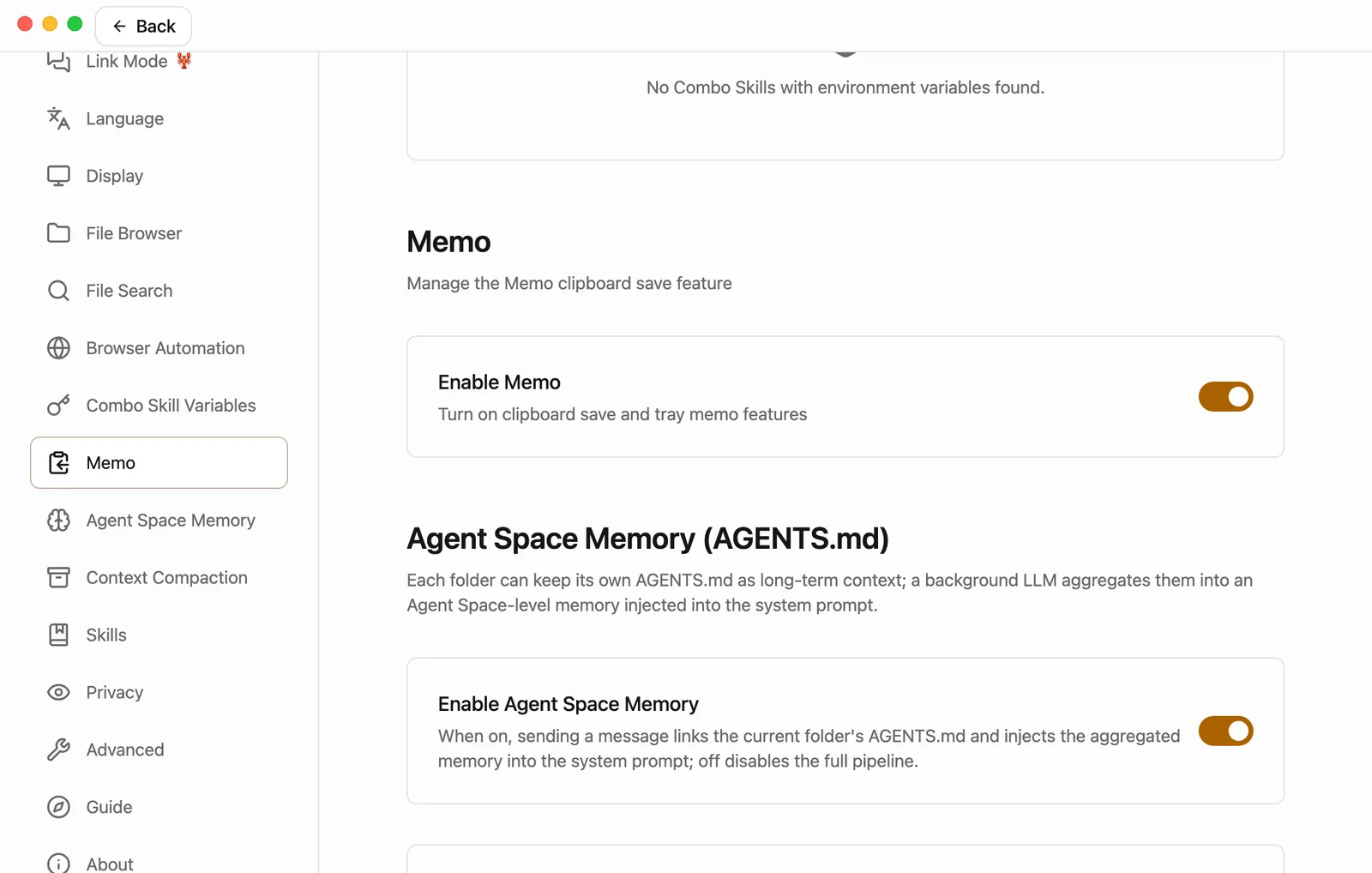Screen dimensions: 1372x873
Task: Click the About info icon
Action: click(x=58, y=864)
